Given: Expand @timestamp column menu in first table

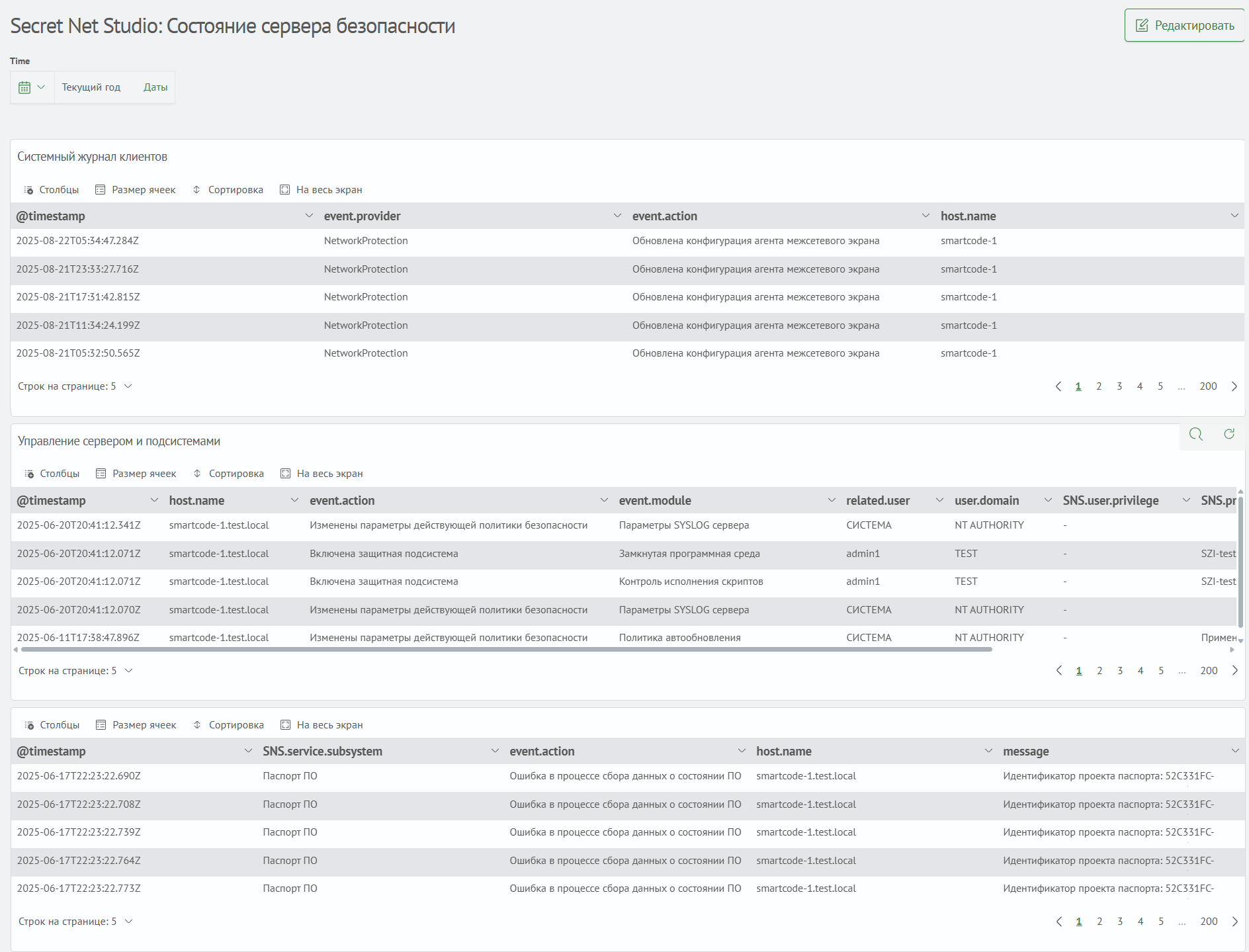Looking at the screenshot, I should click(309, 216).
